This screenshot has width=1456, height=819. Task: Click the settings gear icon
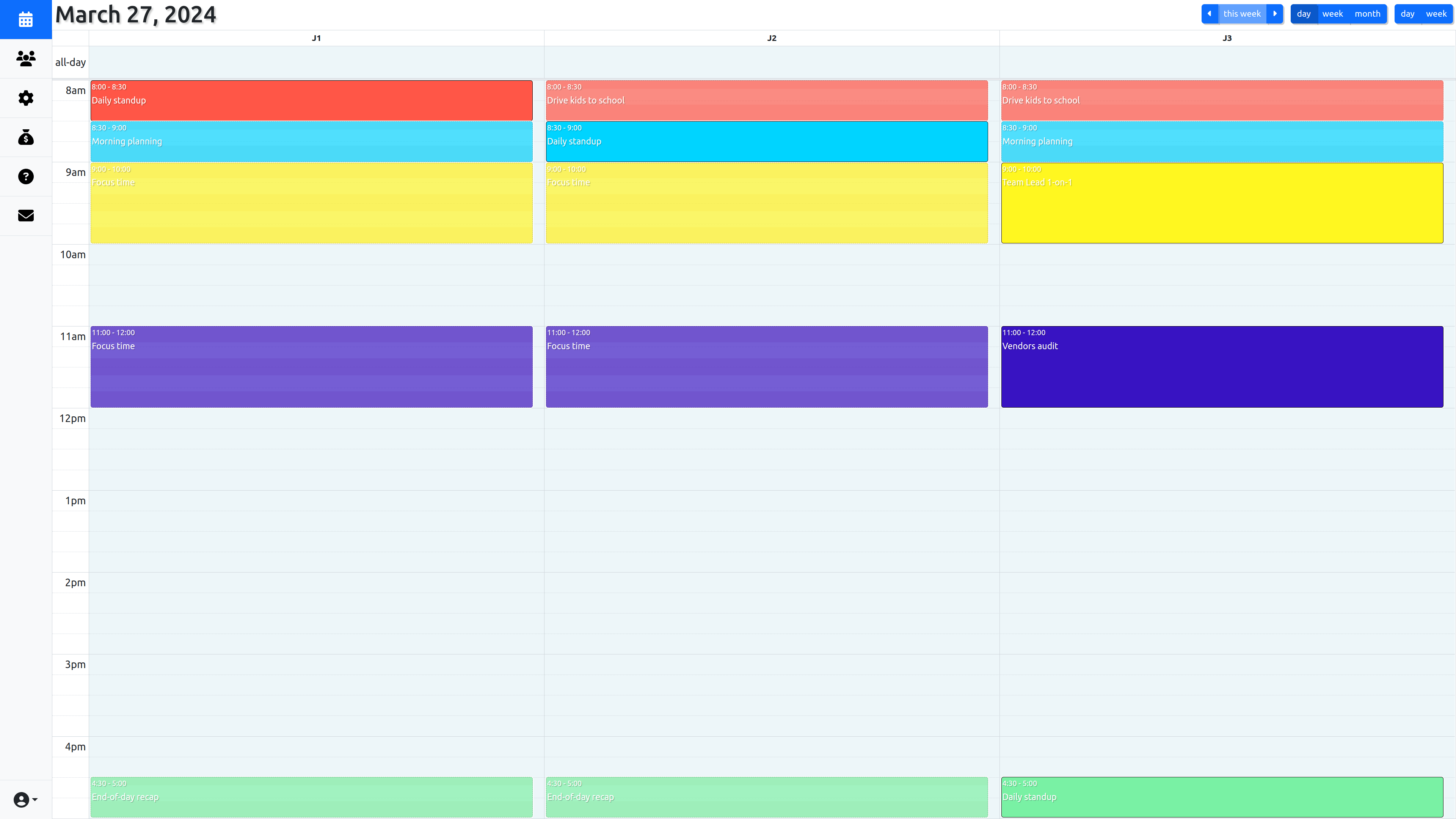(x=26, y=98)
